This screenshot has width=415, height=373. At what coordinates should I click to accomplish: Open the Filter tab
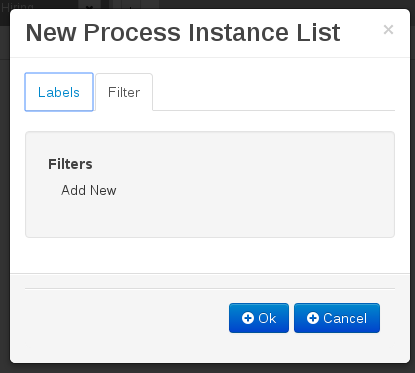(124, 92)
